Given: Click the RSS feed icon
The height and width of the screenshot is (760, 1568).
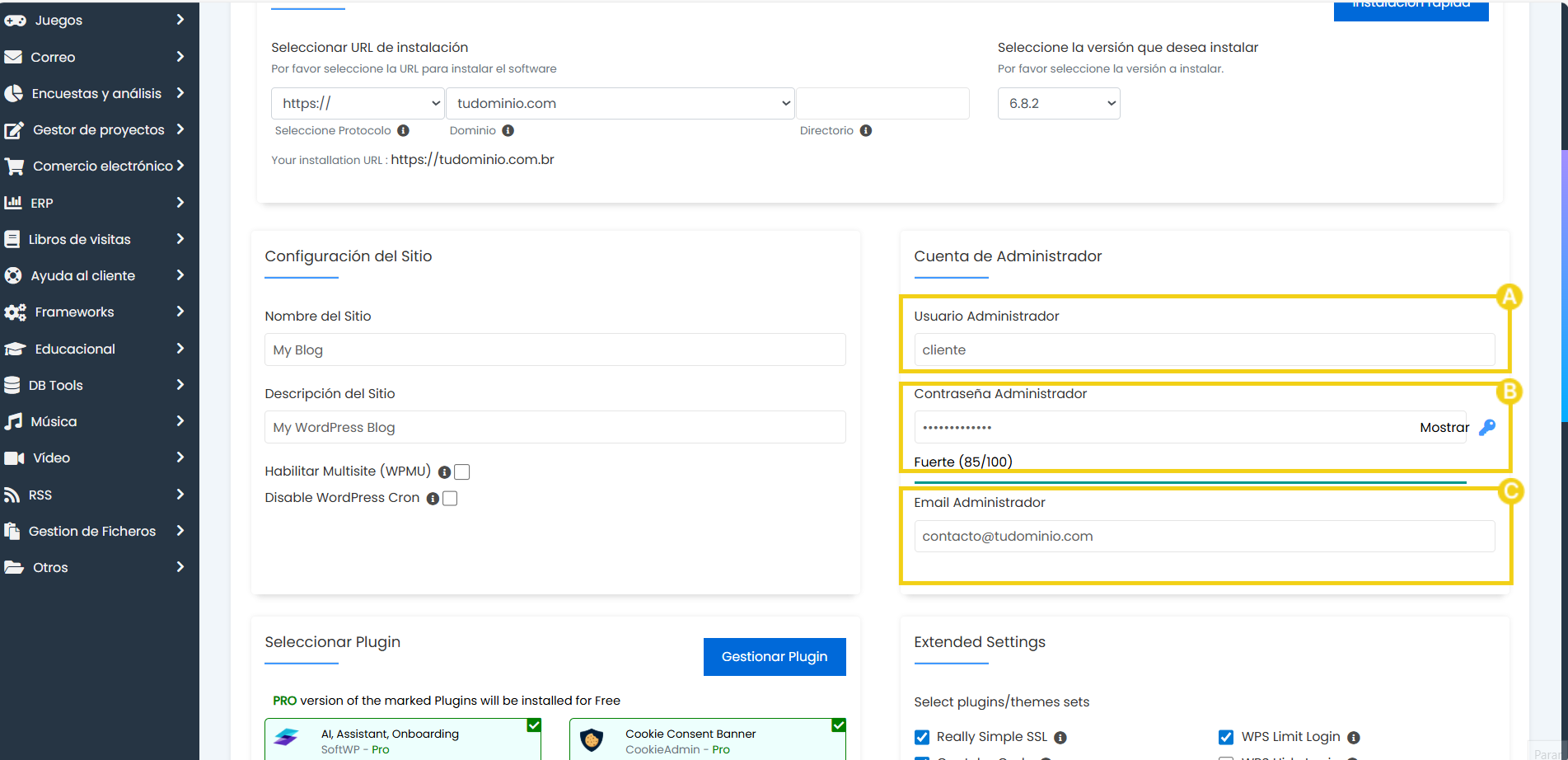Looking at the screenshot, I should tap(12, 495).
